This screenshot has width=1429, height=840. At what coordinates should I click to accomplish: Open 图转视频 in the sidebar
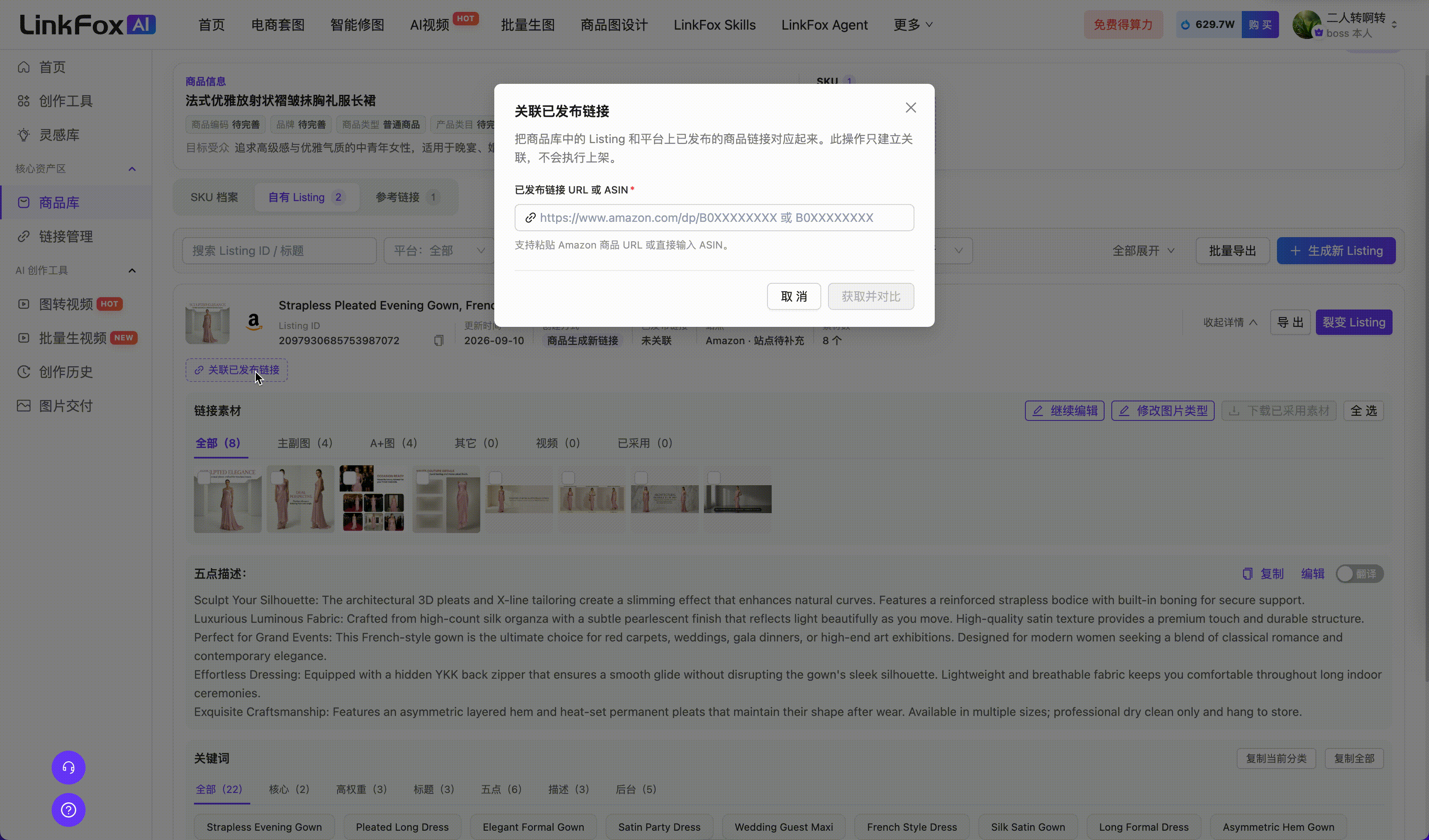tap(66, 304)
